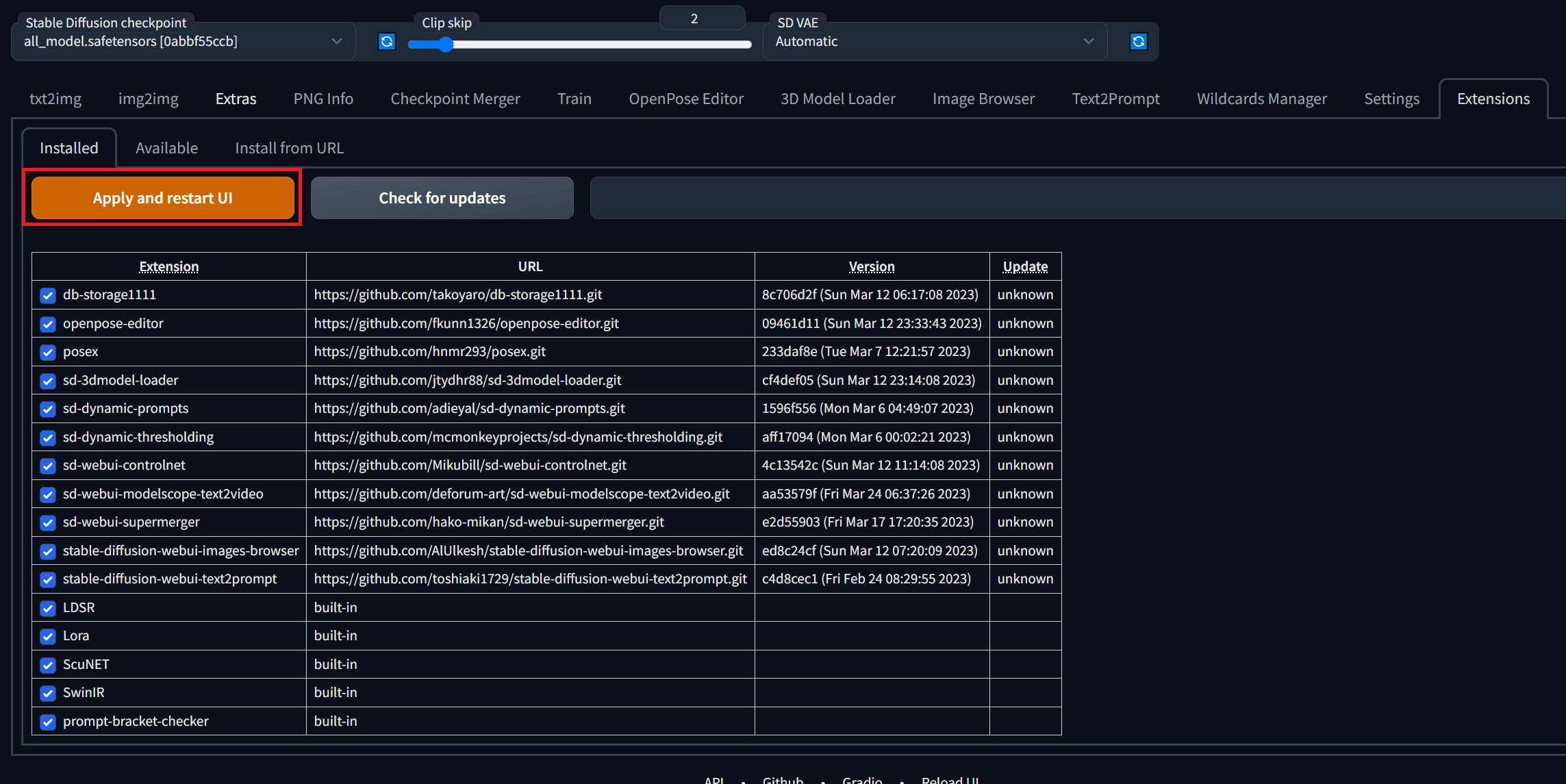Disable the built-in Lora extension
Viewport: 1566px width, 784px height.
pos(47,636)
